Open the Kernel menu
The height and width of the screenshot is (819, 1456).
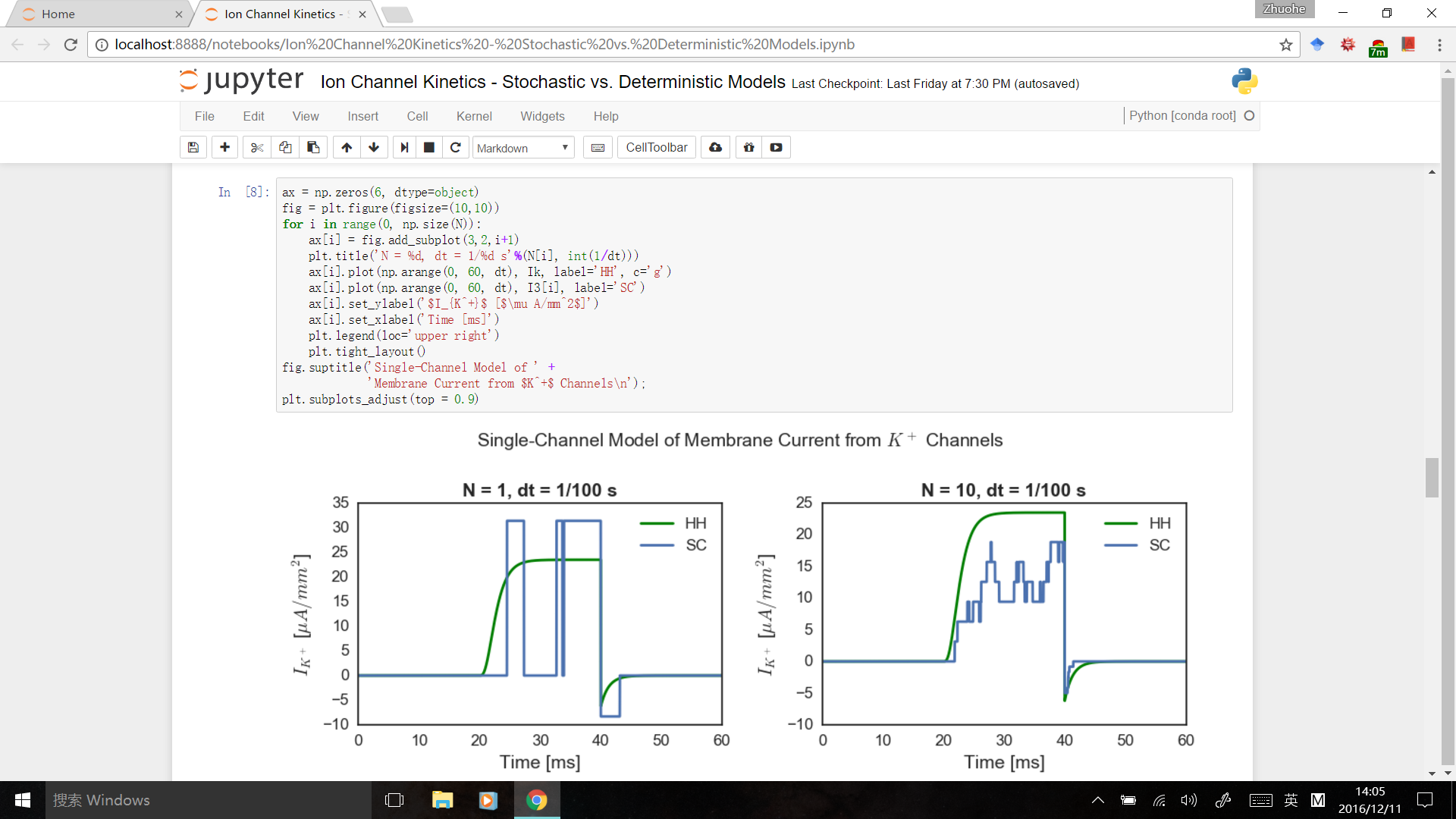[474, 116]
